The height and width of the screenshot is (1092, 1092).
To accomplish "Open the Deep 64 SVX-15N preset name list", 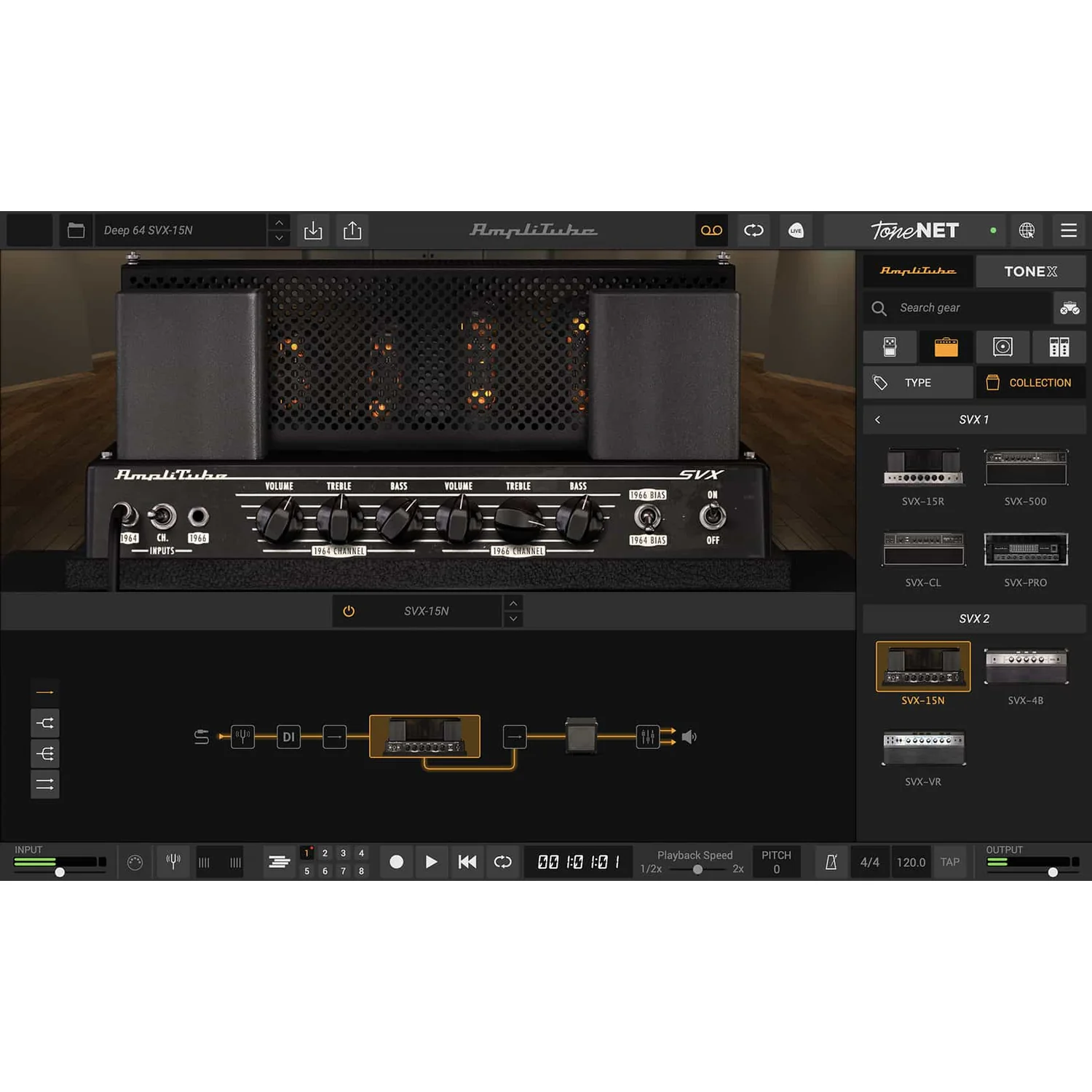I will click(181, 231).
